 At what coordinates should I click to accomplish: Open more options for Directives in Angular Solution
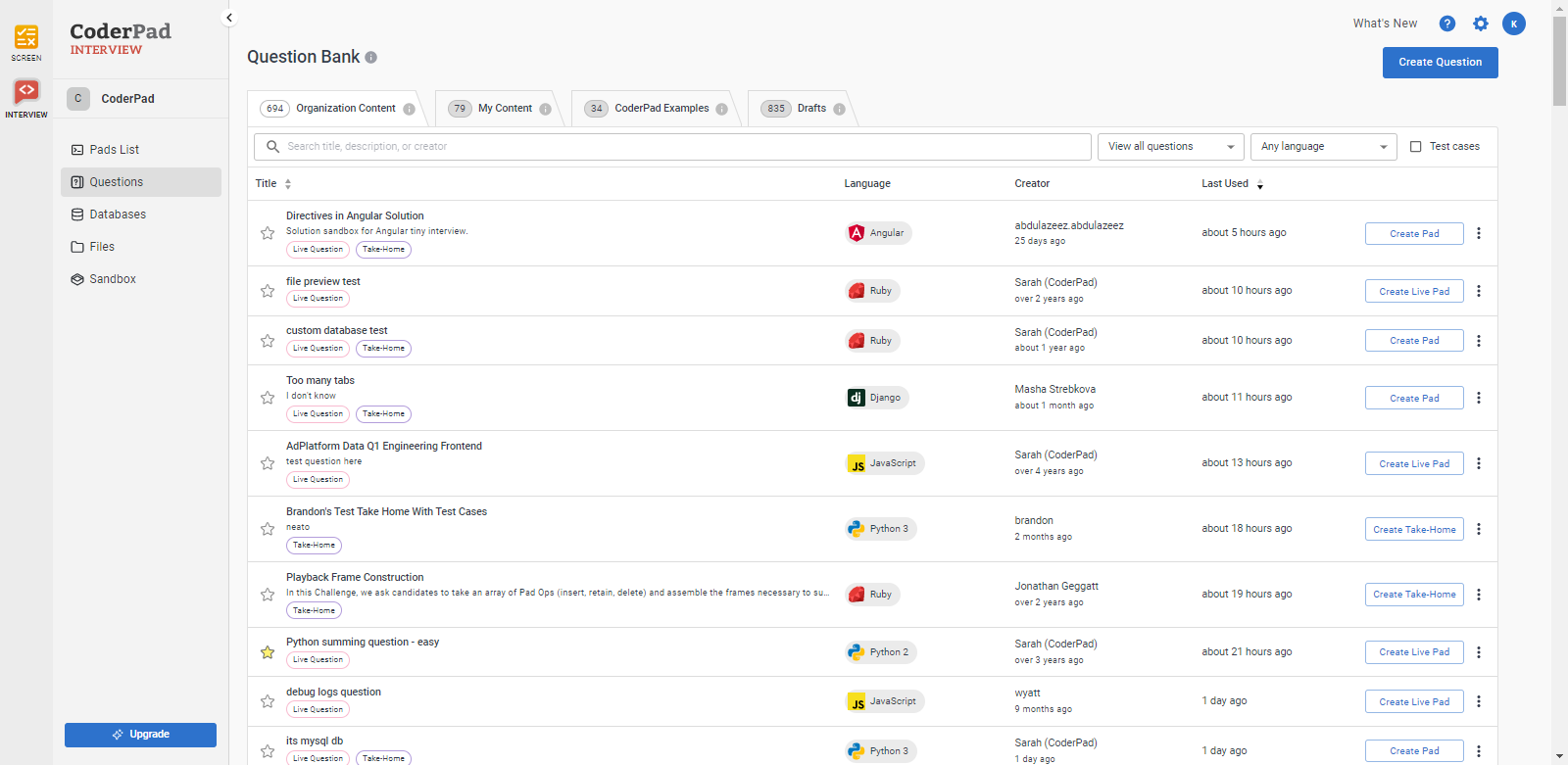1478,233
